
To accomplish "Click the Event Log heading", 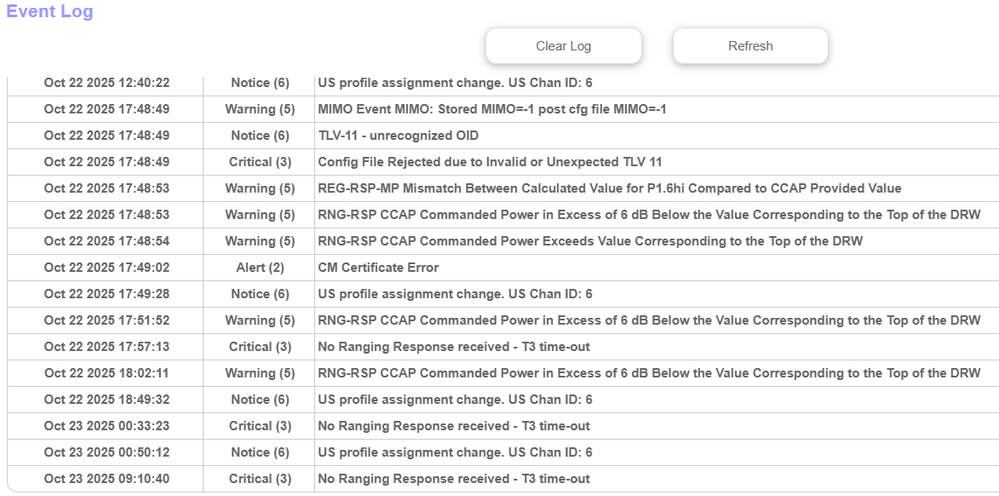I will [50, 12].
